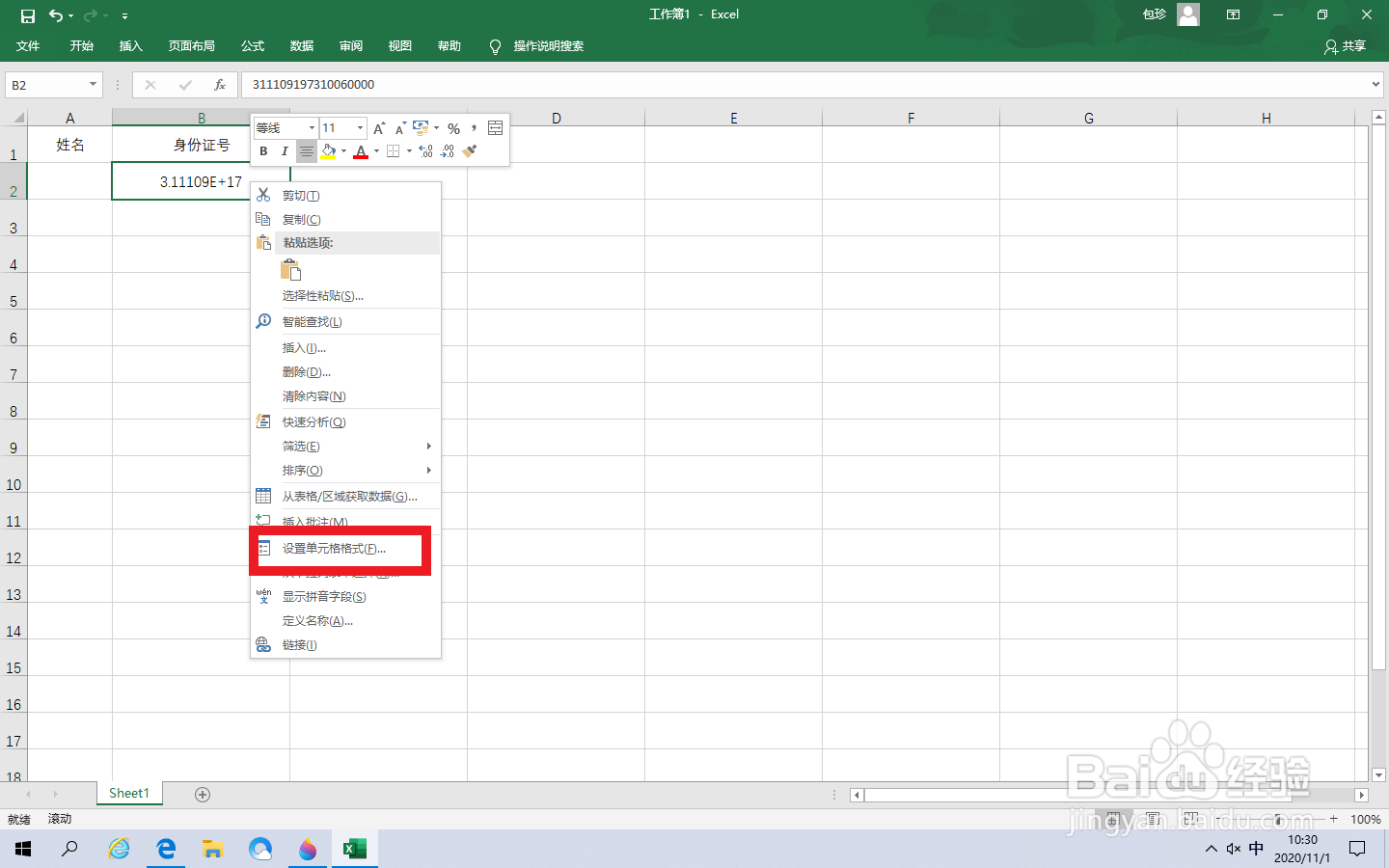Apply red font color to cell

pos(361,151)
